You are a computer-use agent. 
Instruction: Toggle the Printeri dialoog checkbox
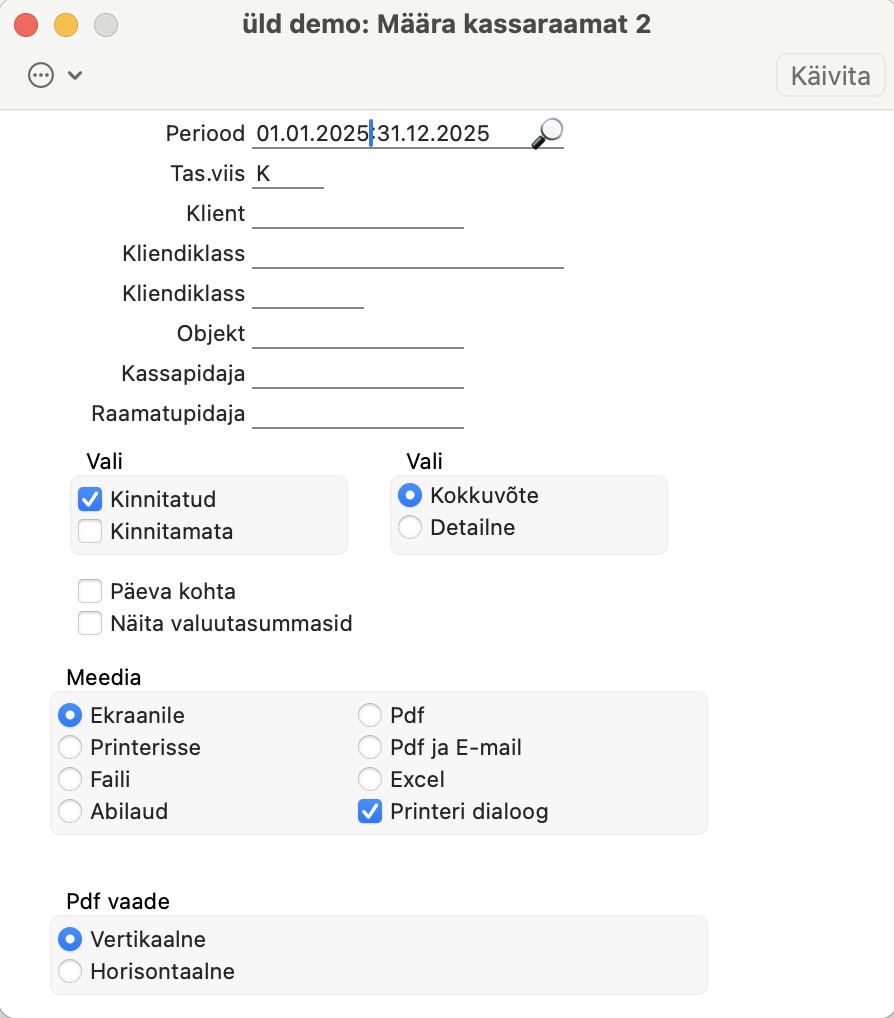(x=369, y=812)
